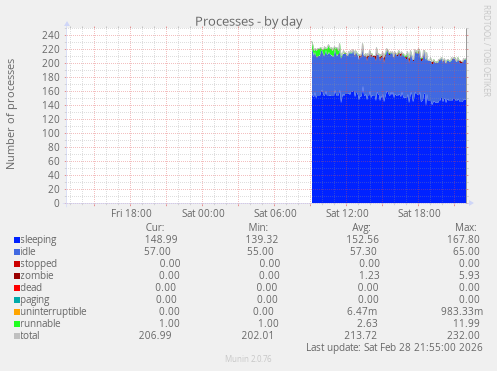Image resolution: width=497 pixels, height=371 pixels.
Task: Click the 'total' legend label
Action: pos(30,335)
